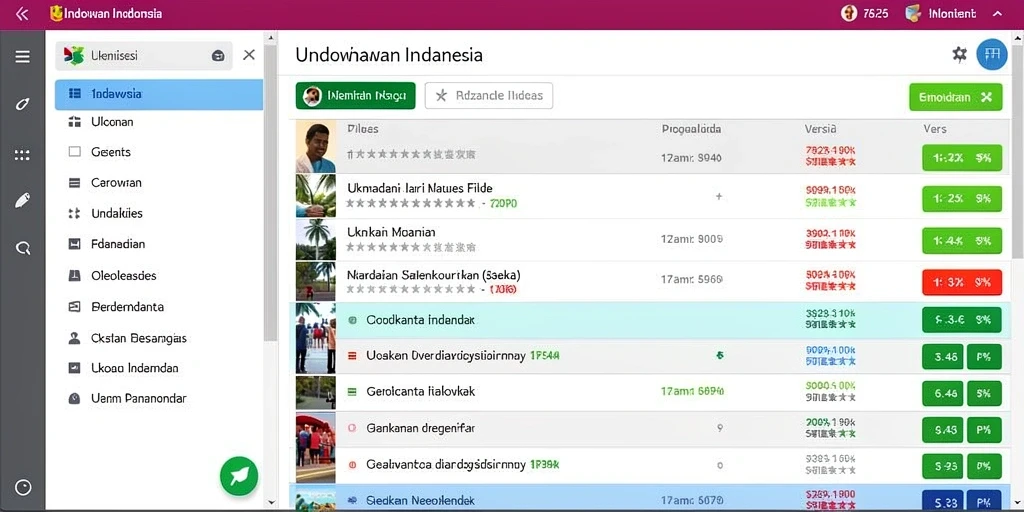Select the Coodkanta indandak row
Image resolution: width=1024 pixels, height=512 pixels.
pos(650,320)
